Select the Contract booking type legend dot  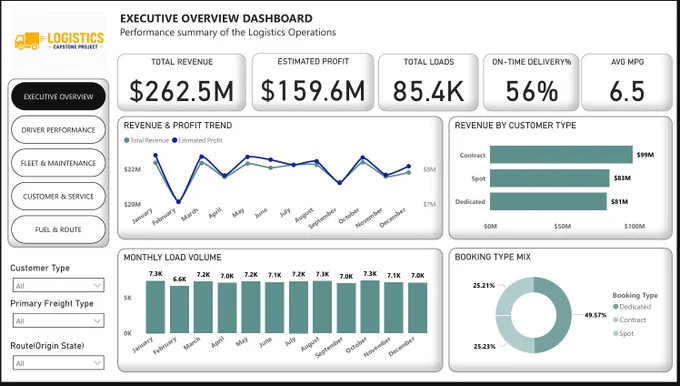[615, 320]
